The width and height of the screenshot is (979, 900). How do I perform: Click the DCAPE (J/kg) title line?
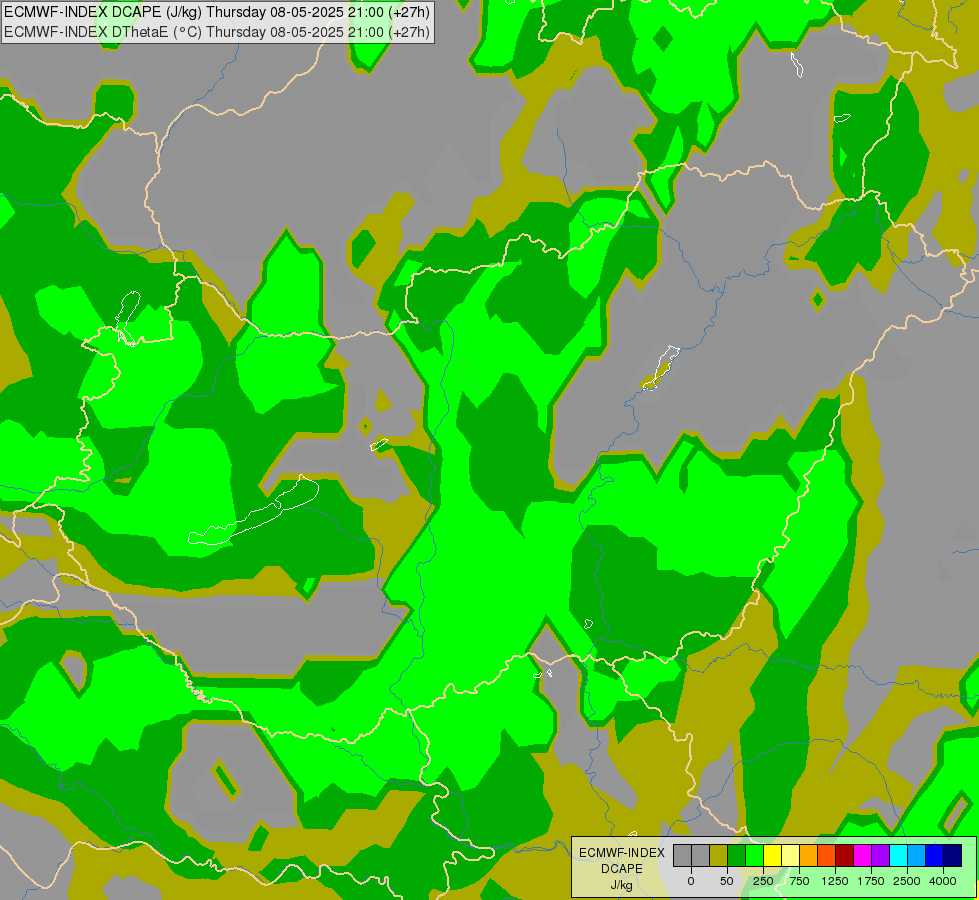click(216, 12)
